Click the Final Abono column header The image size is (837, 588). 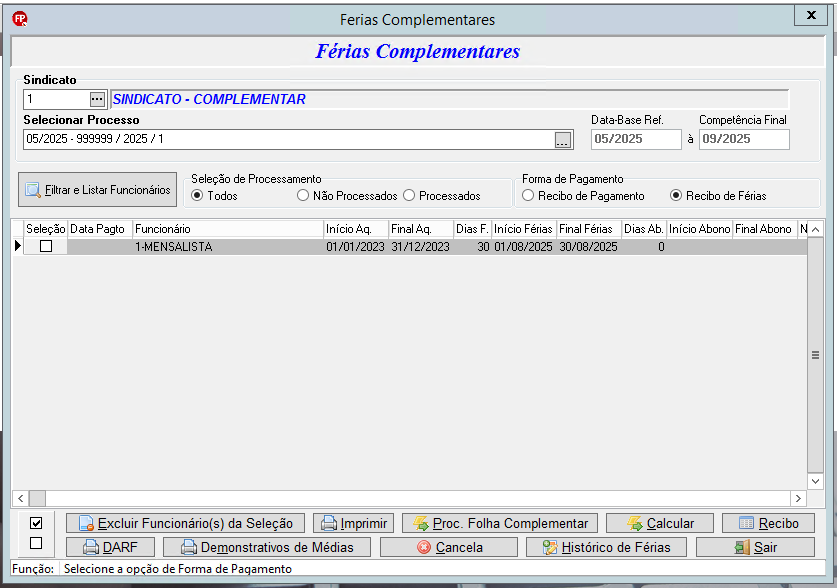[764, 229]
